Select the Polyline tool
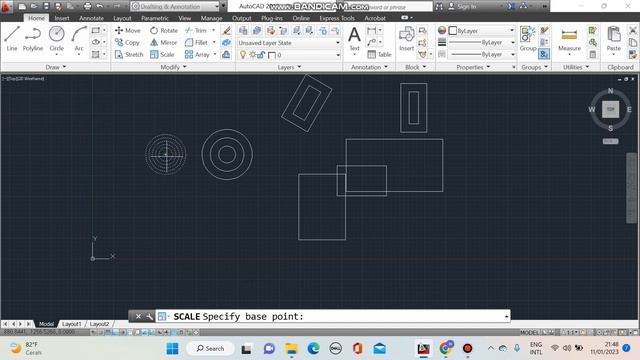The height and width of the screenshot is (360, 640). (x=33, y=38)
